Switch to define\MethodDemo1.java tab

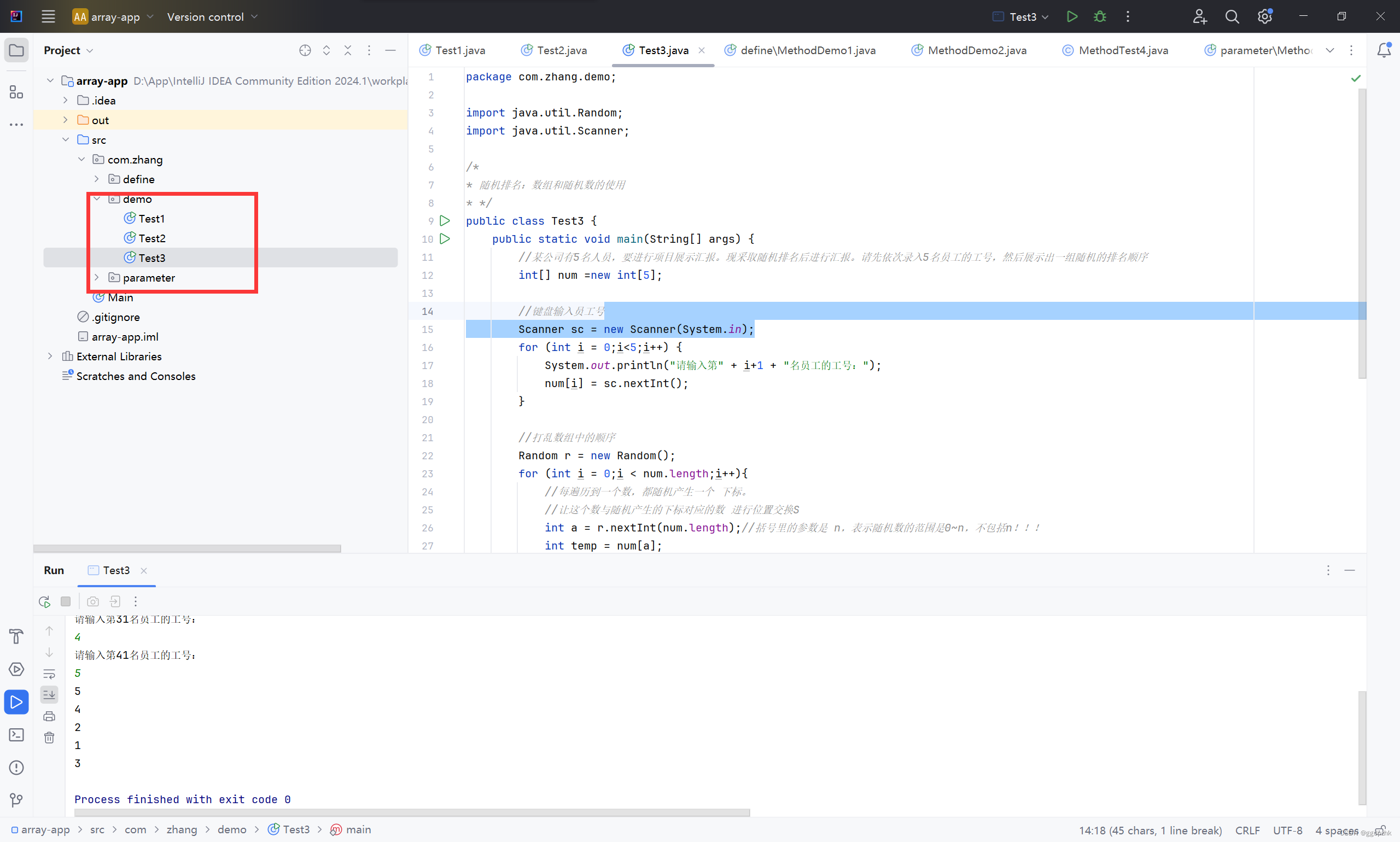click(800, 50)
